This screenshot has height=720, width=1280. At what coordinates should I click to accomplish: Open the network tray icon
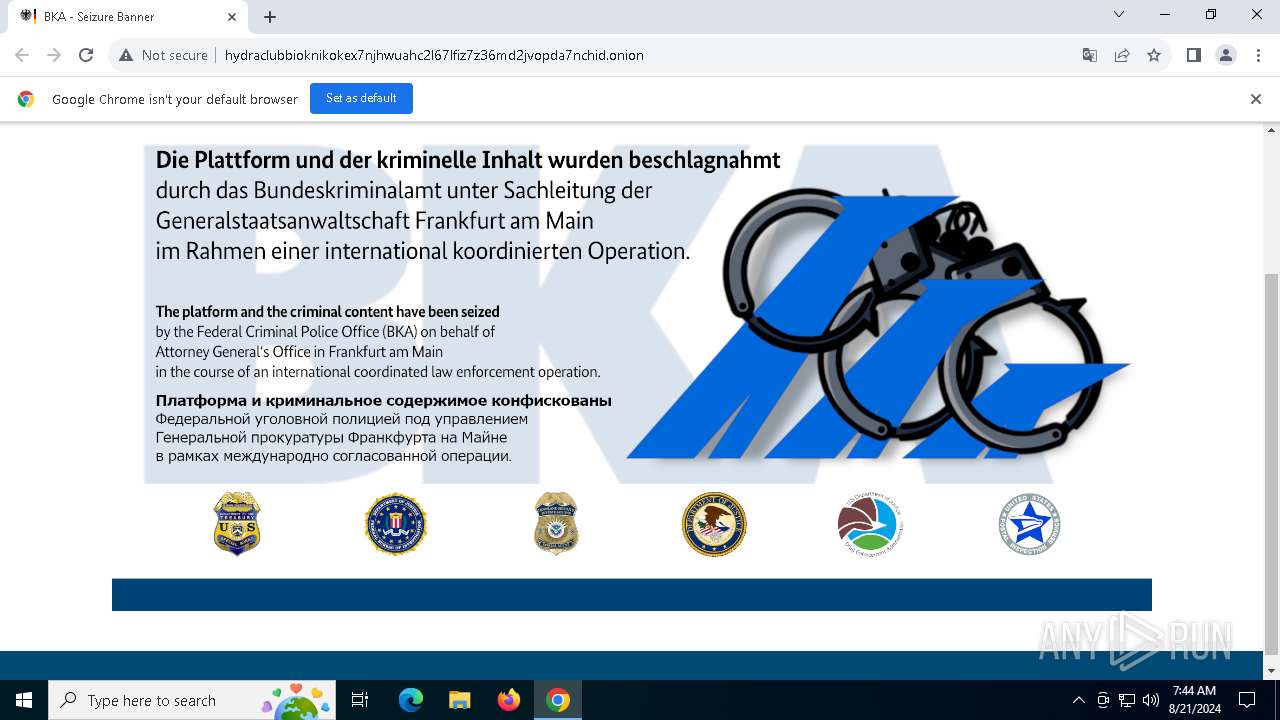[1127, 700]
